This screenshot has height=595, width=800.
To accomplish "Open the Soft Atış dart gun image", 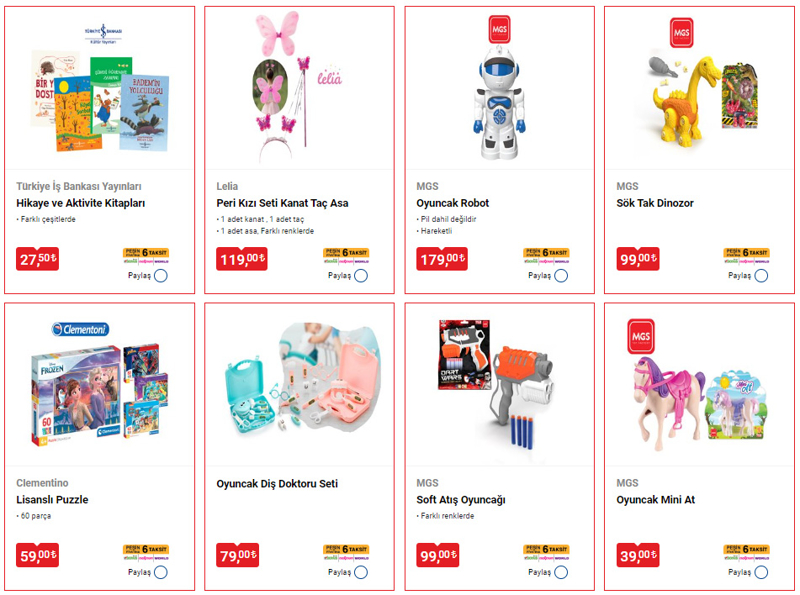I will (x=496, y=384).
